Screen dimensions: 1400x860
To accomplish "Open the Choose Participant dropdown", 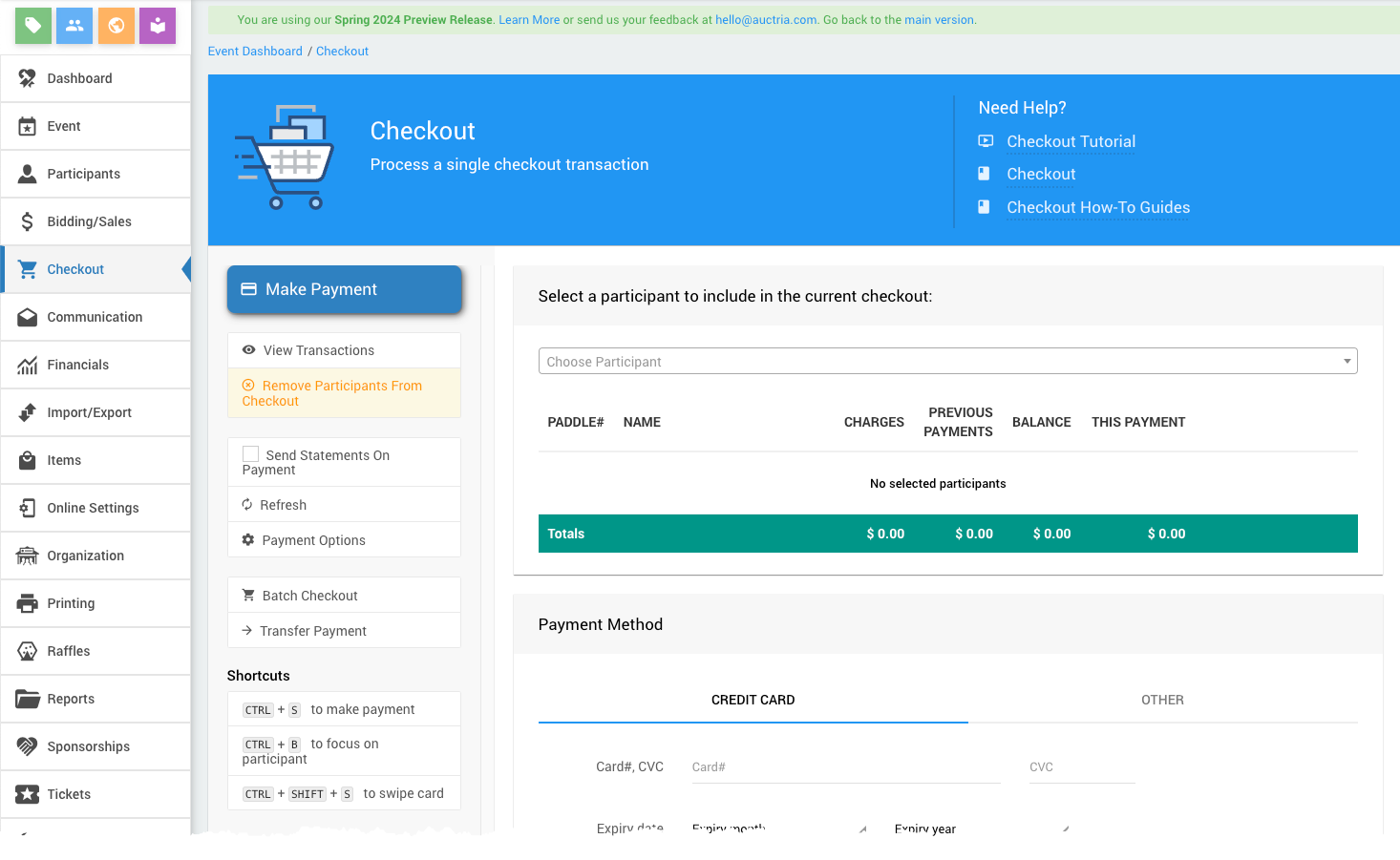I will coord(947,361).
